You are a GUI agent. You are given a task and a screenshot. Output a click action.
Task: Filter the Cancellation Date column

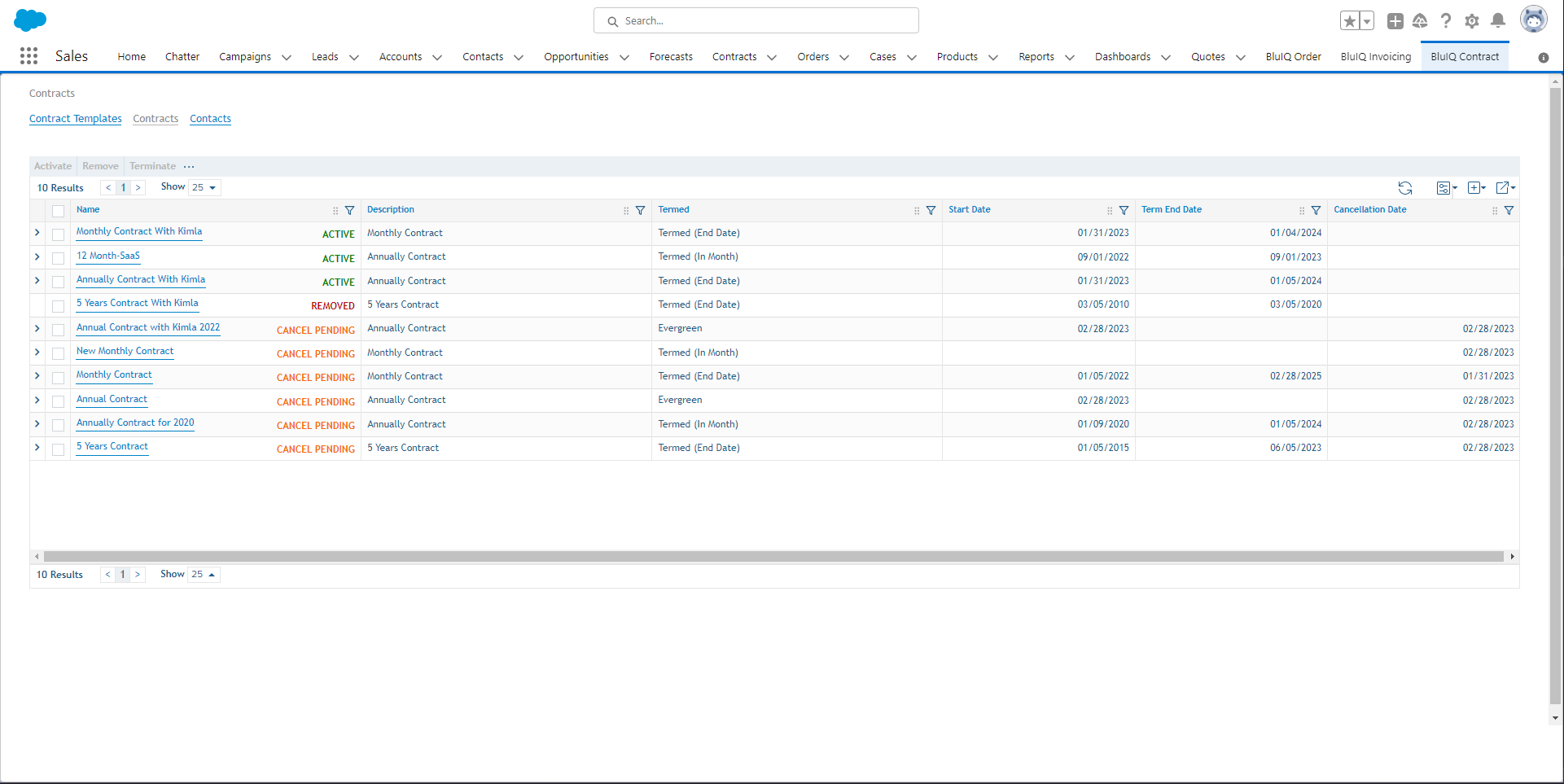pyautogui.click(x=1509, y=211)
